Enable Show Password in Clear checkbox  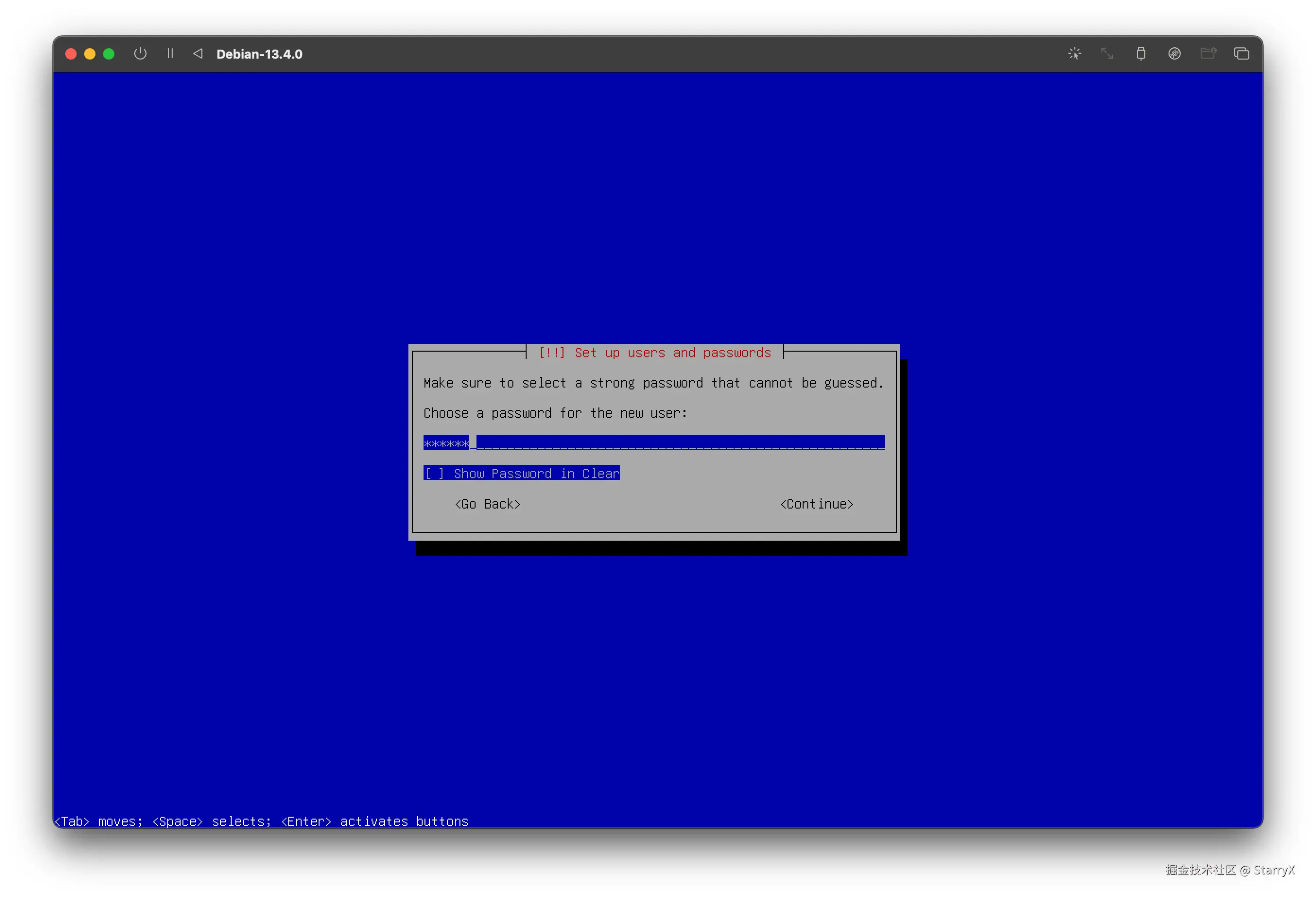pyautogui.click(x=434, y=474)
